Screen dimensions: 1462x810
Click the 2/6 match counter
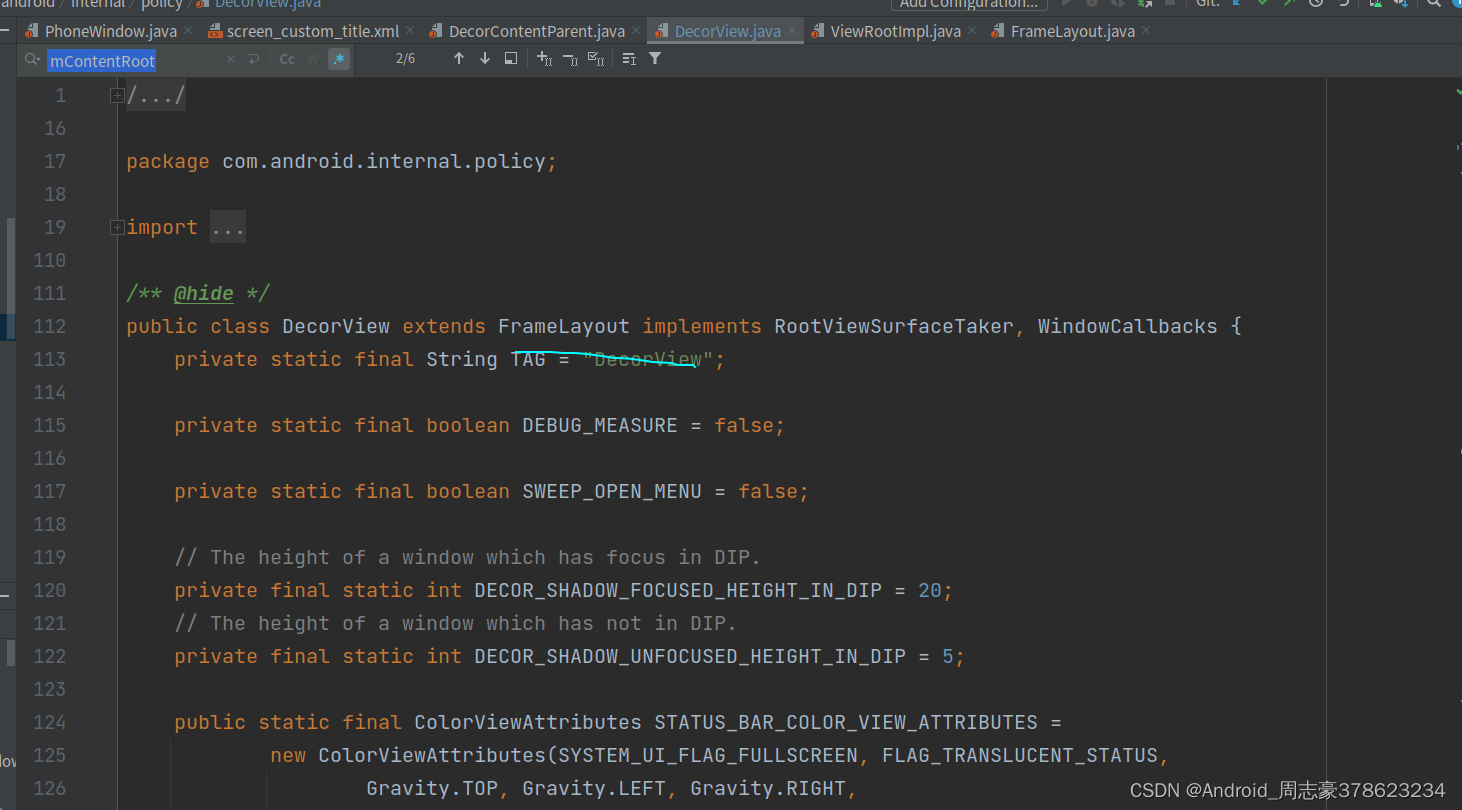pos(406,59)
